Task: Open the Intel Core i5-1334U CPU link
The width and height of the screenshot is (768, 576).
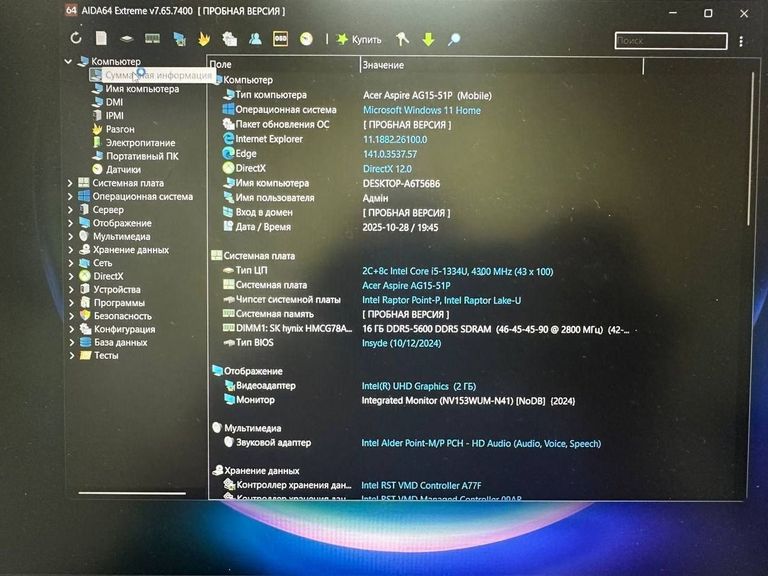Action: (457, 271)
